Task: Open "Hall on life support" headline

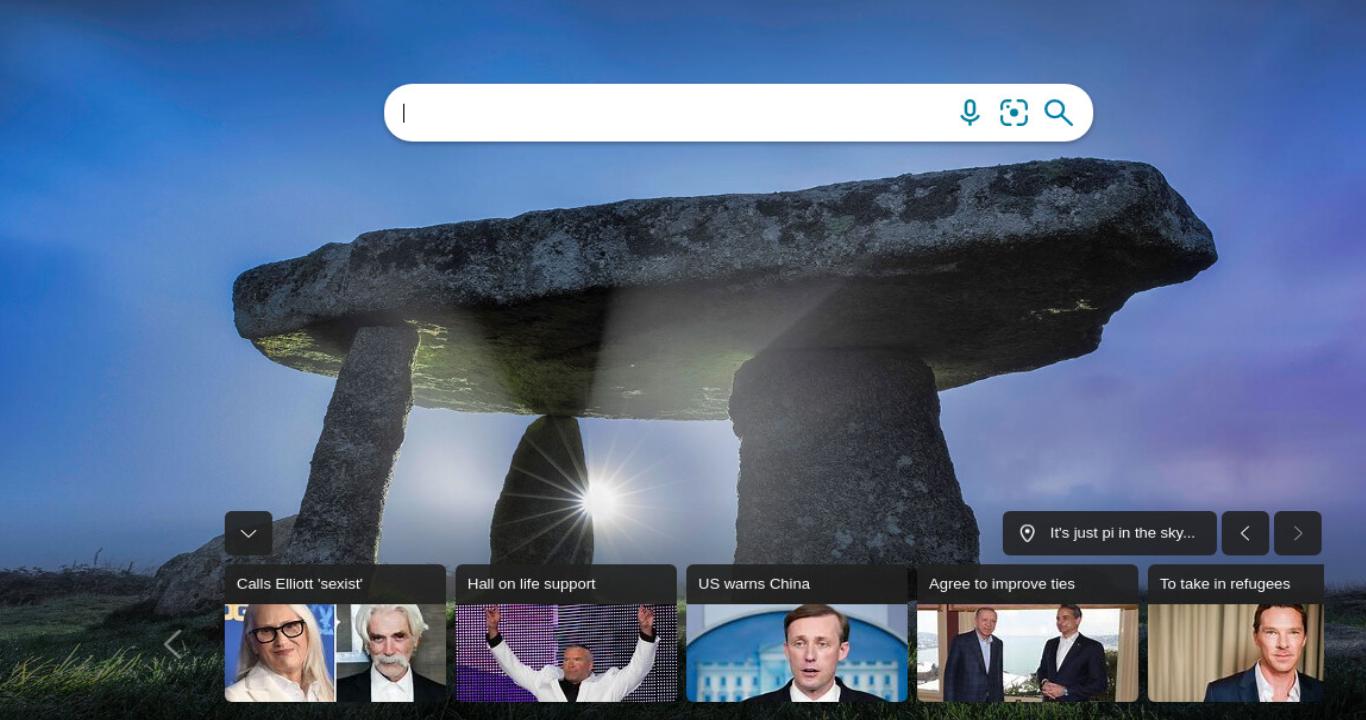Action: (531, 584)
